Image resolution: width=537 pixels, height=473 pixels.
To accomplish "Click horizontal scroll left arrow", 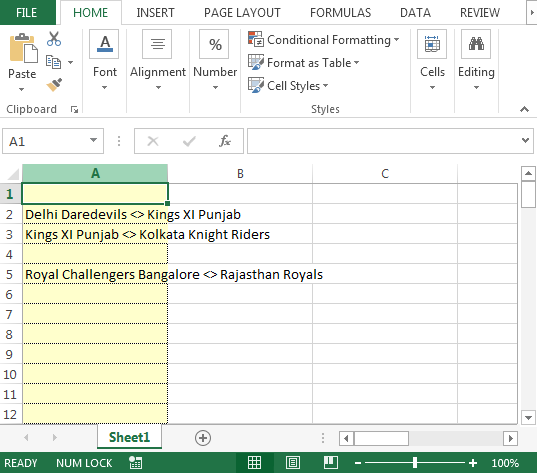I will [346, 438].
